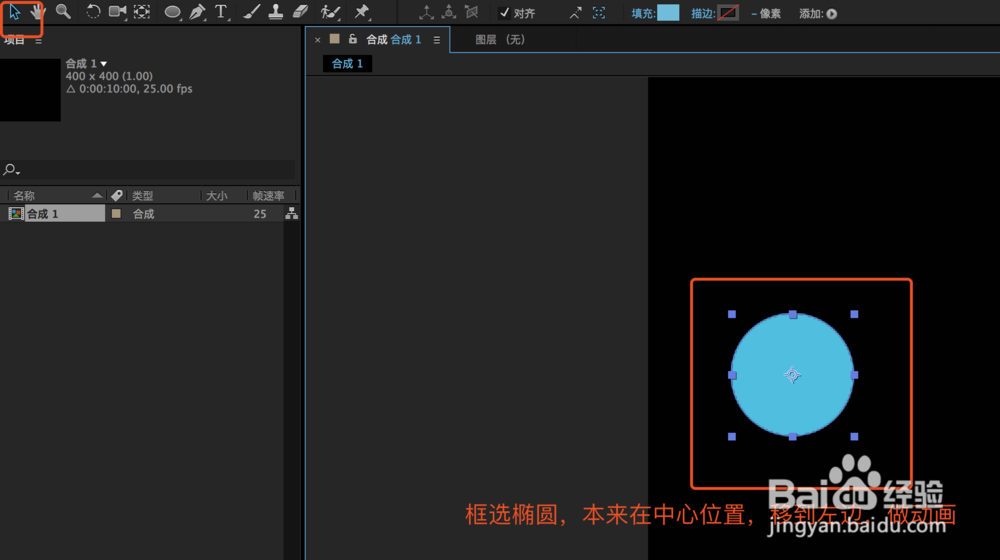Click the project thumbnail preview

coord(30,90)
